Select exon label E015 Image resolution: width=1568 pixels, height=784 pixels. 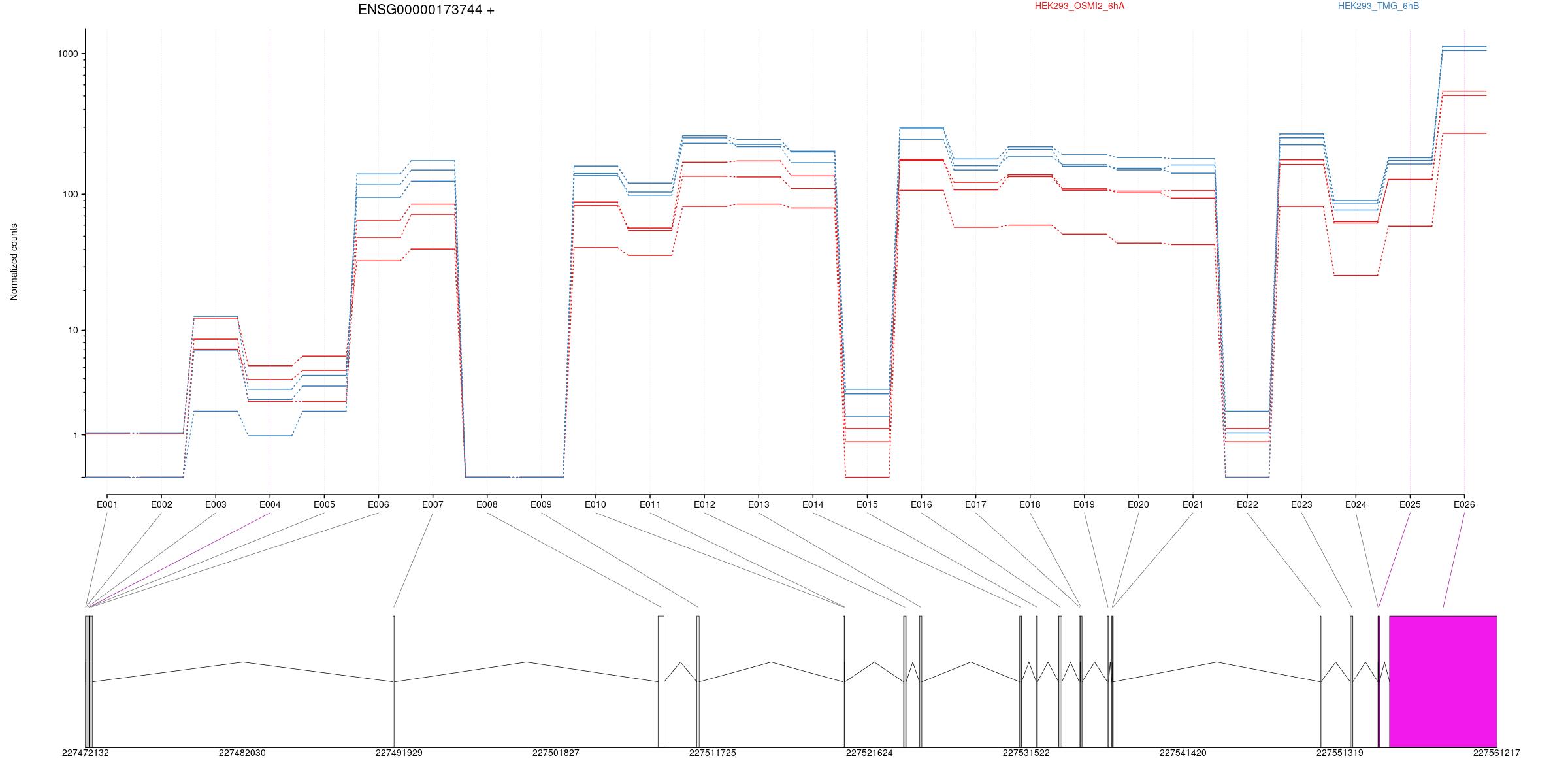pyautogui.click(x=867, y=504)
